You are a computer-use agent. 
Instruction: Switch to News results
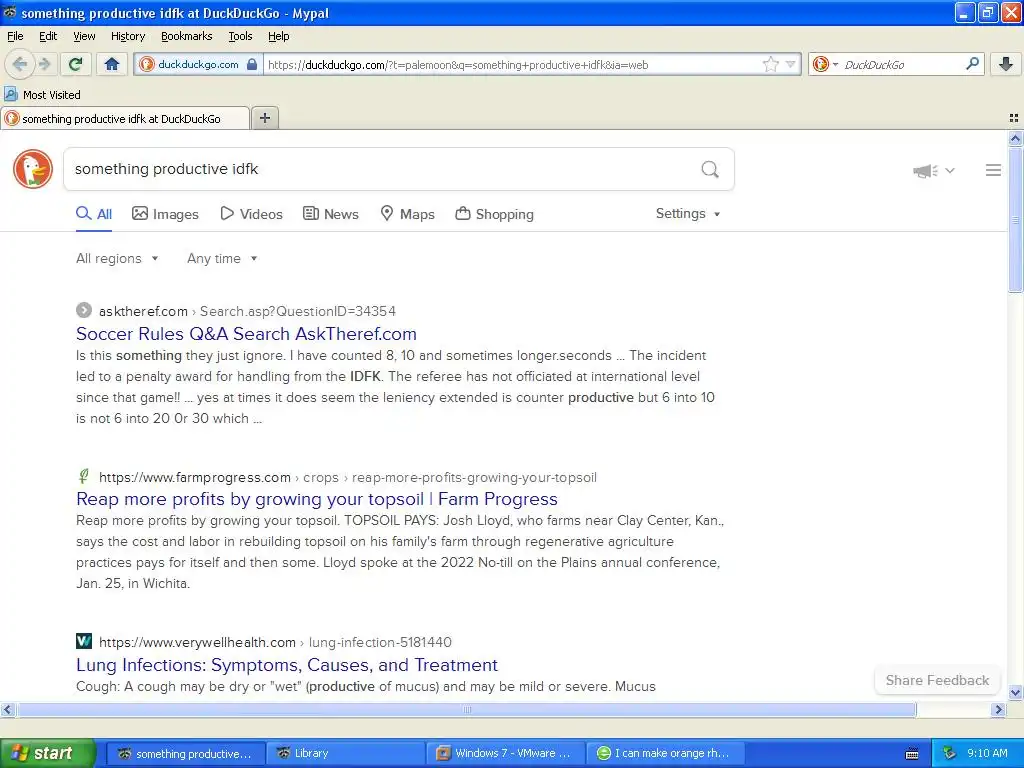pos(330,214)
